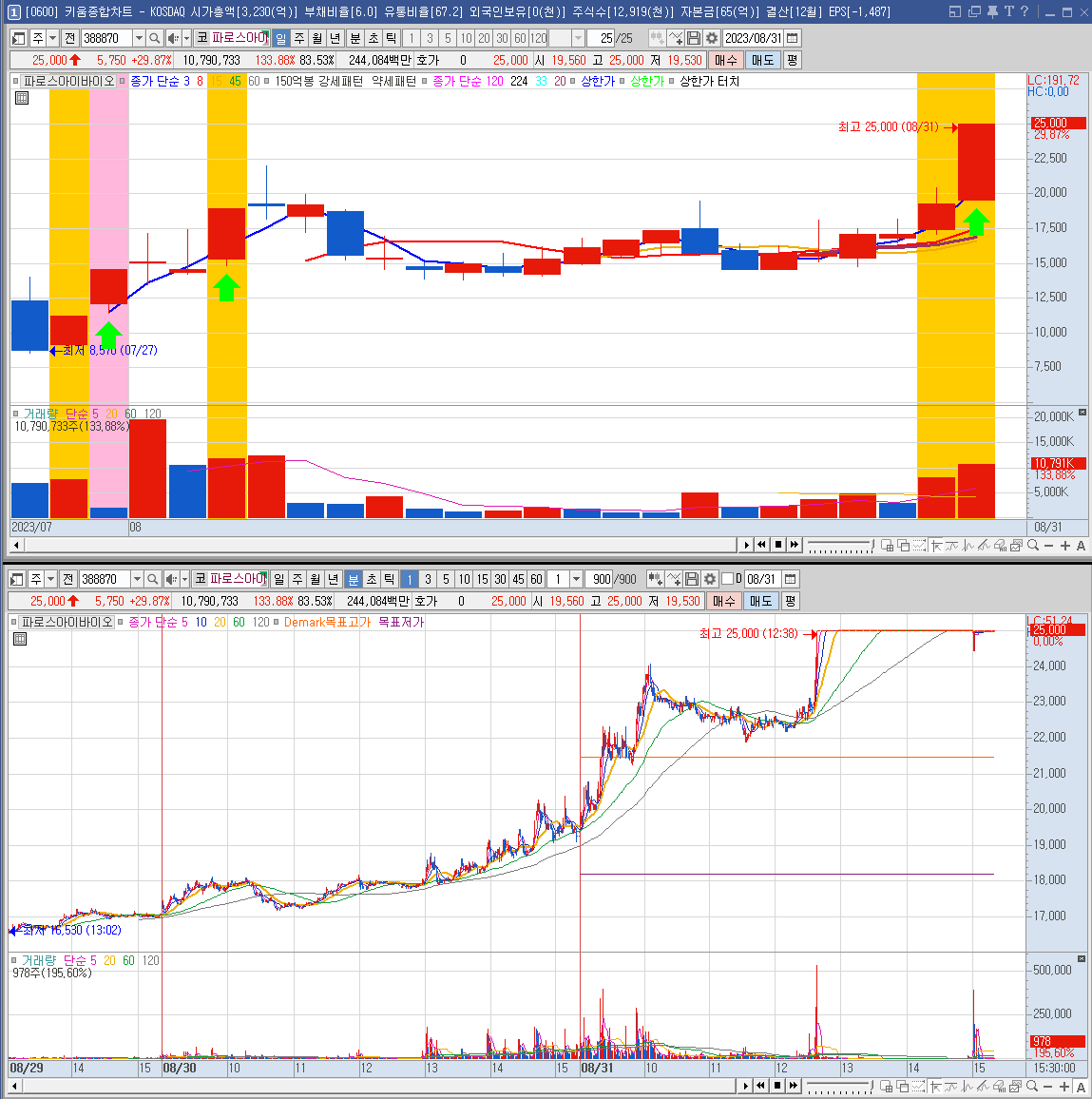The width and height of the screenshot is (1092, 1099).
Task: Expand the speaker dropdown arrow in the lower toolbar
Action: pos(185,579)
